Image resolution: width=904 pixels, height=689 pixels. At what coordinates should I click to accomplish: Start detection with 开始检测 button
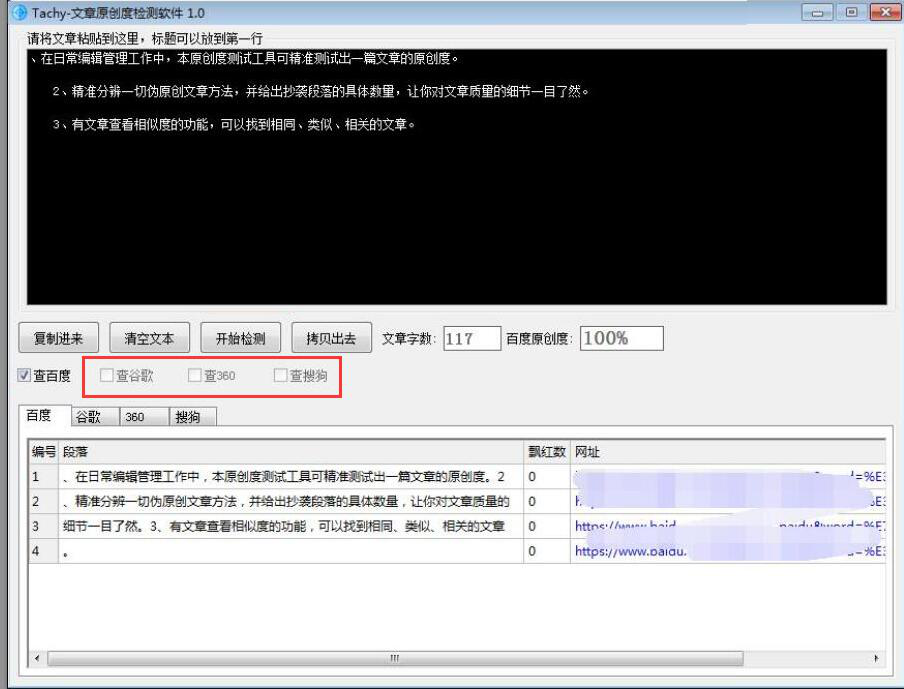(x=240, y=338)
